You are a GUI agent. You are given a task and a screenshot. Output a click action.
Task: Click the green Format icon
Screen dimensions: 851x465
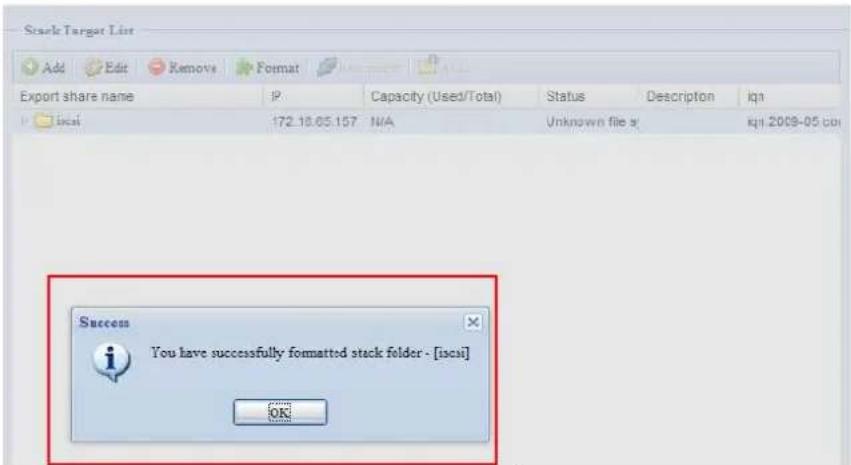[244, 68]
